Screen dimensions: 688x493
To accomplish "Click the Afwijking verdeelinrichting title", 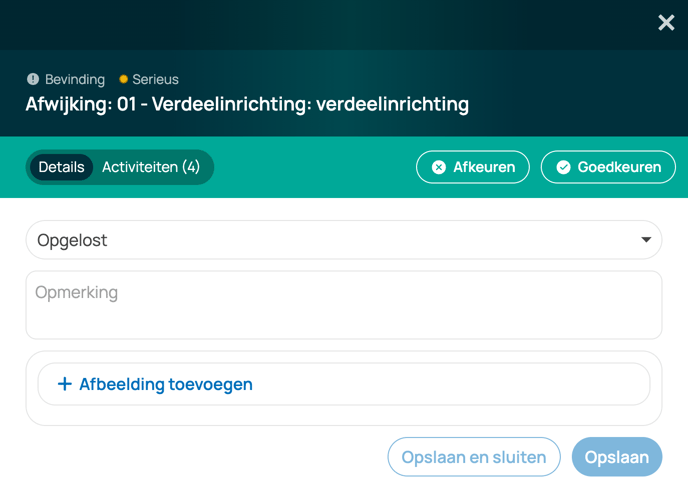I will tap(247, 104).
